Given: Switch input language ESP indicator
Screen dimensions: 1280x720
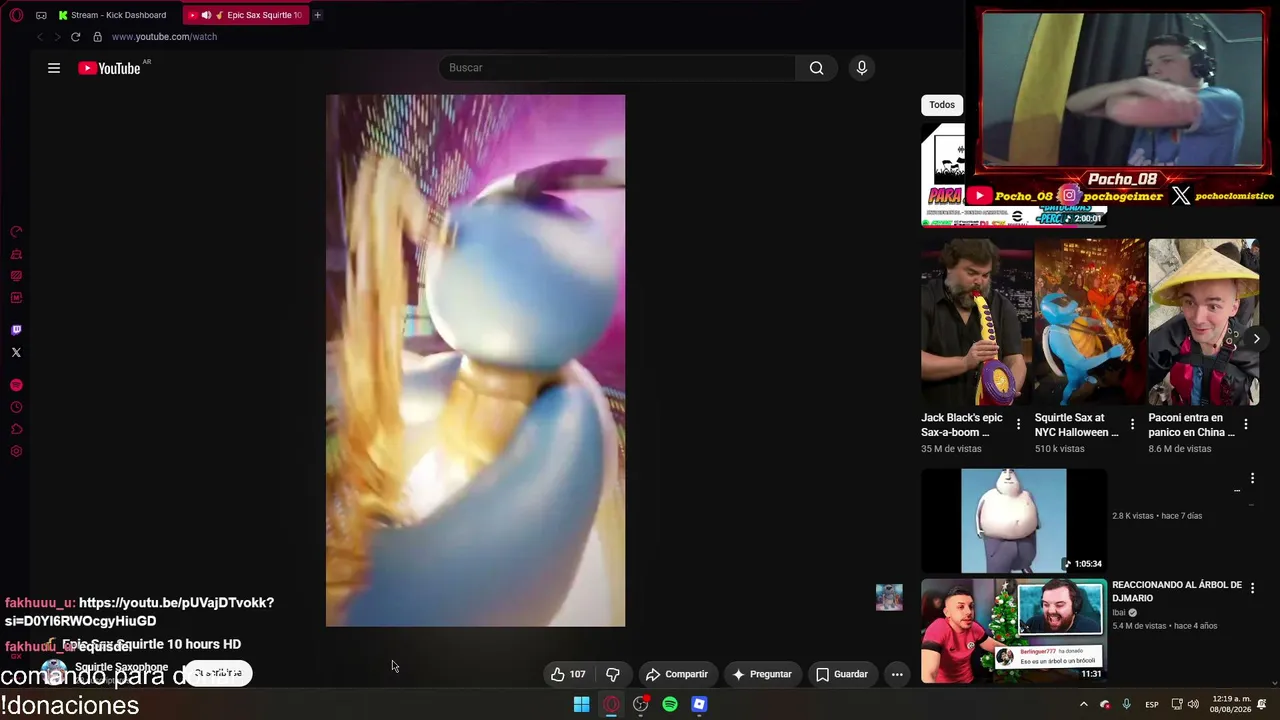Looking at the screenshot, I should (1152, 704).
